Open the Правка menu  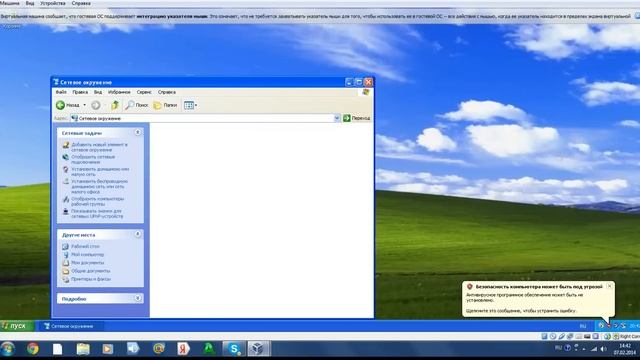click(80, 92)
